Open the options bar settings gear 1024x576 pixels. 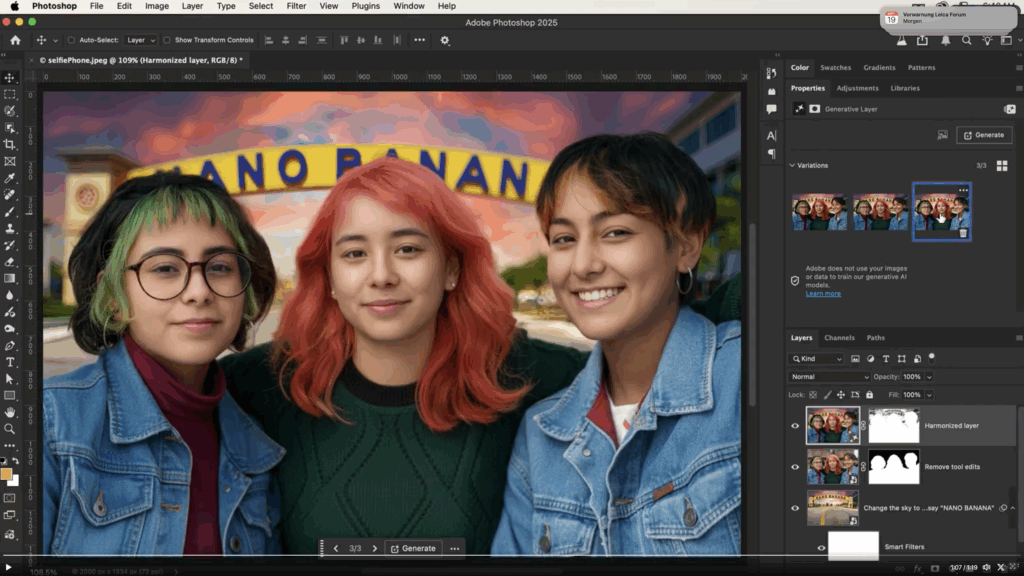(x=445, y=40)
